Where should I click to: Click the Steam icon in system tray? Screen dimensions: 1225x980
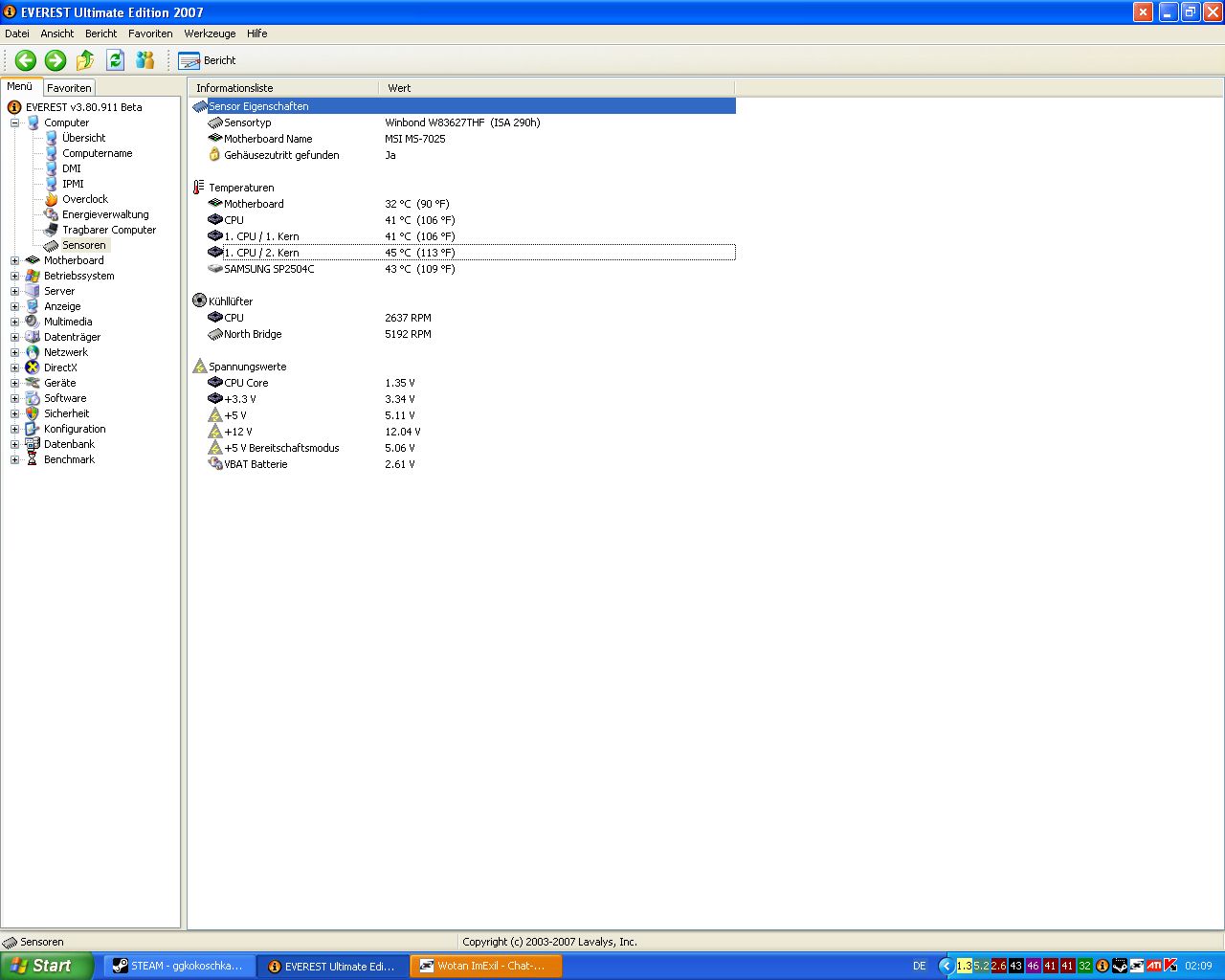tap(1120, 966)
